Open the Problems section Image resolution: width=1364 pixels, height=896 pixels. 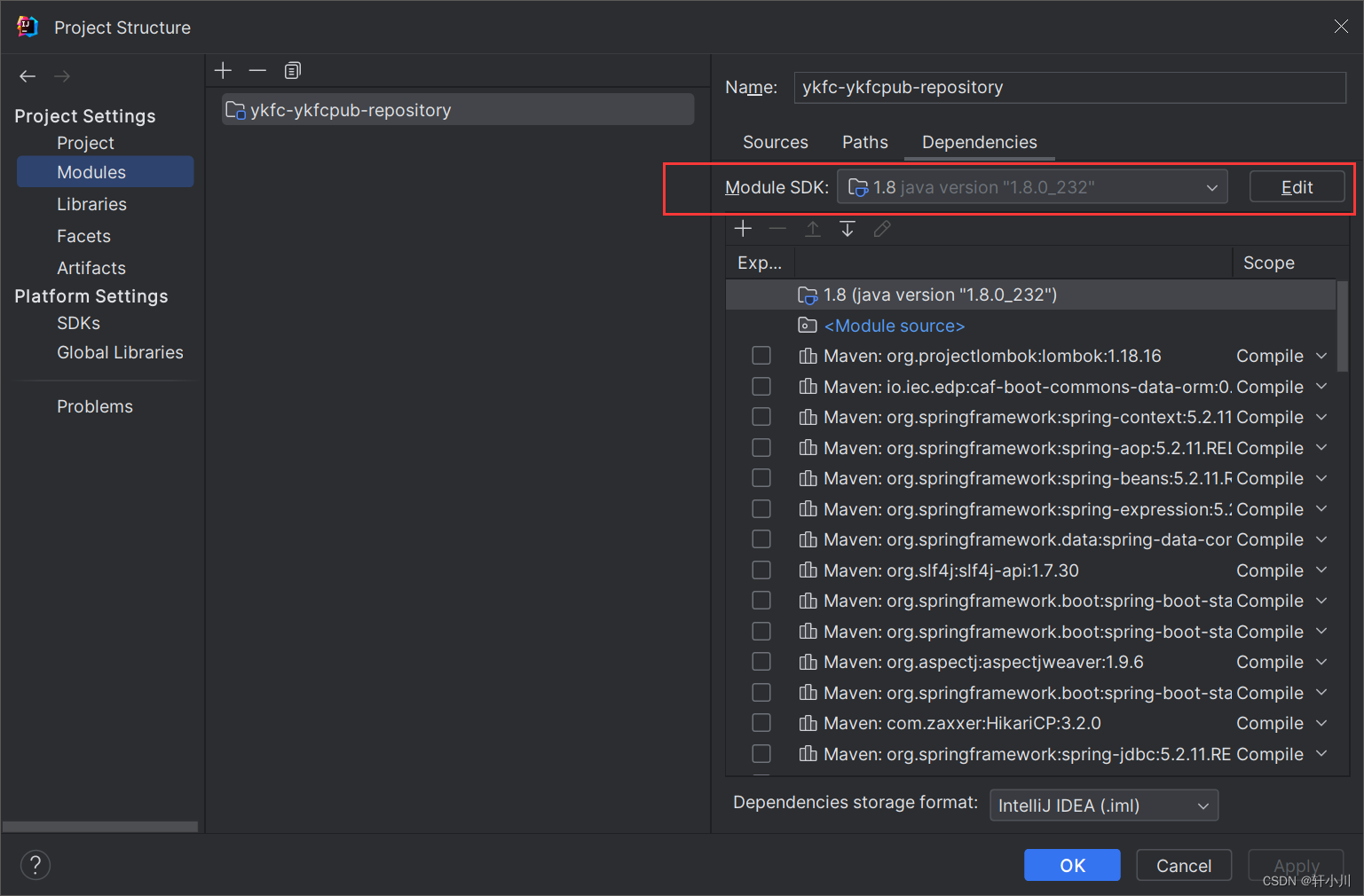[x=95, y=406]
